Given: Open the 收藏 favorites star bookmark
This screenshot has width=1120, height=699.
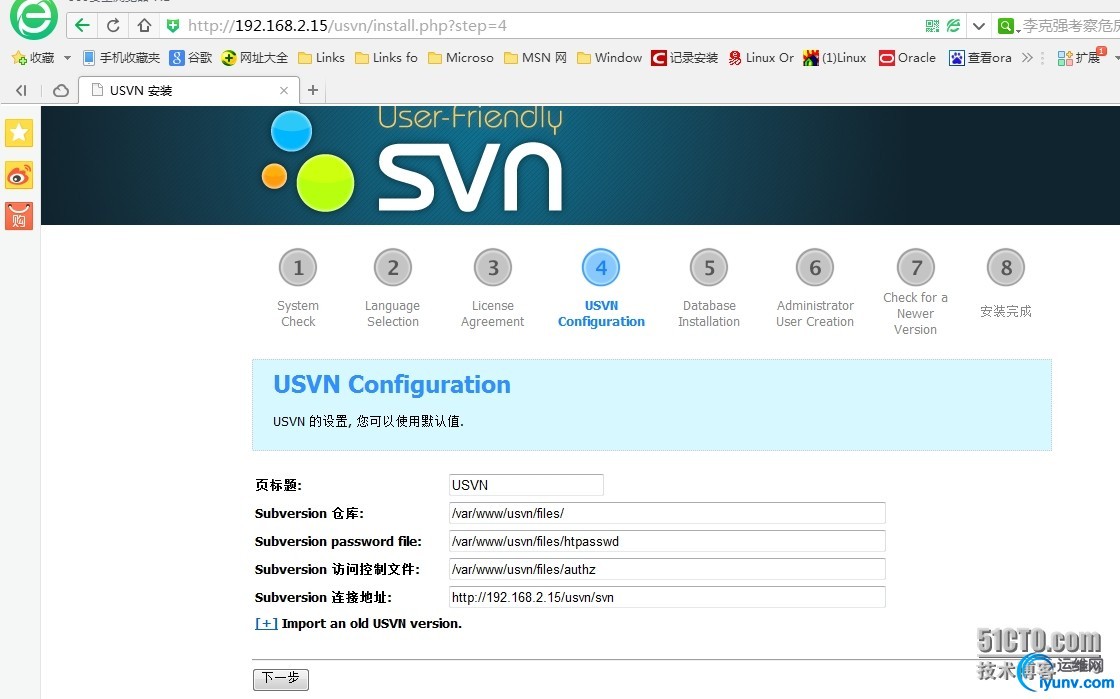Looking at the screenshot, I should pos(33,58).
